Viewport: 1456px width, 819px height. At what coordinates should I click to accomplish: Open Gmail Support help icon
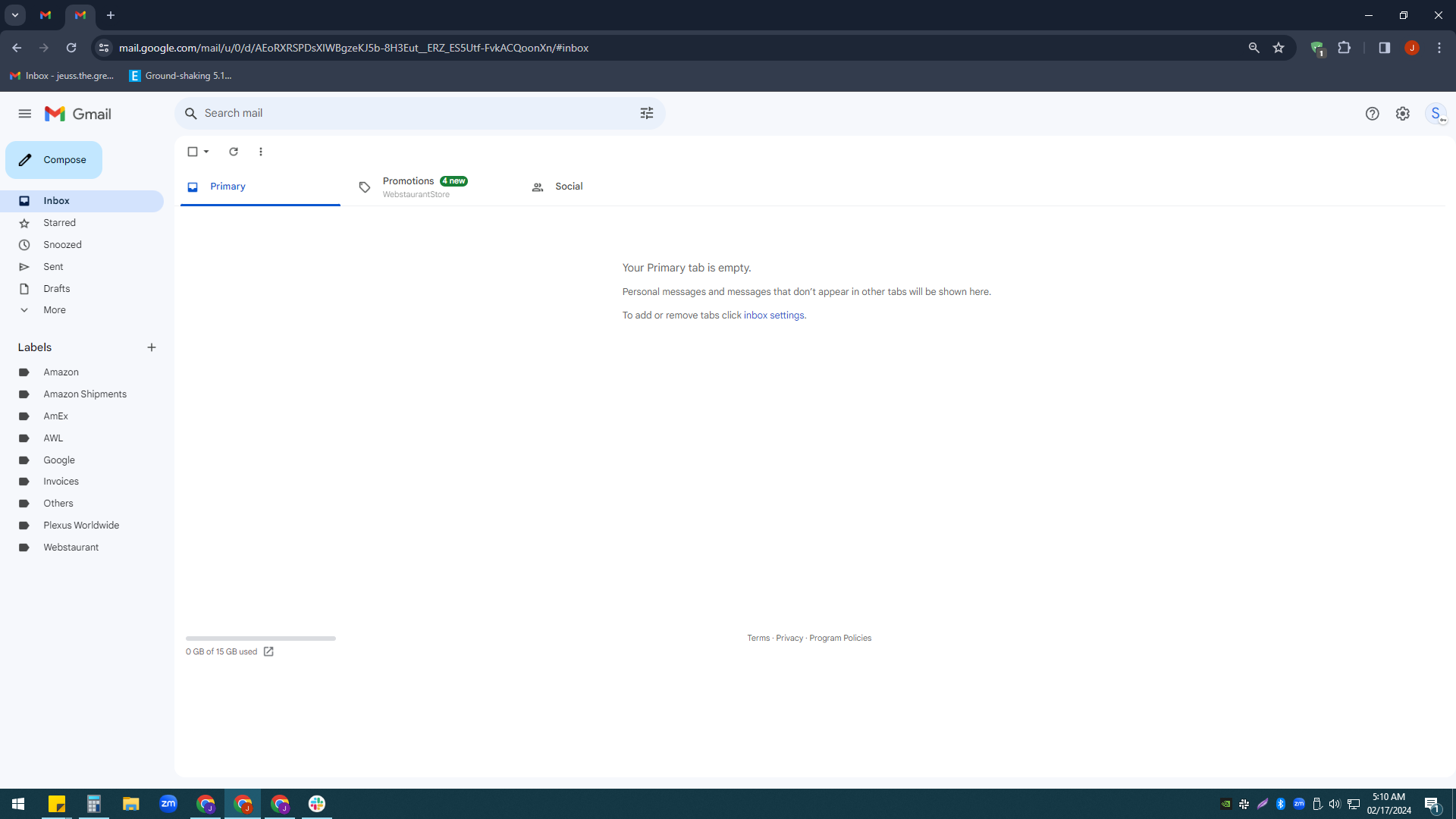click(1372, 114)
